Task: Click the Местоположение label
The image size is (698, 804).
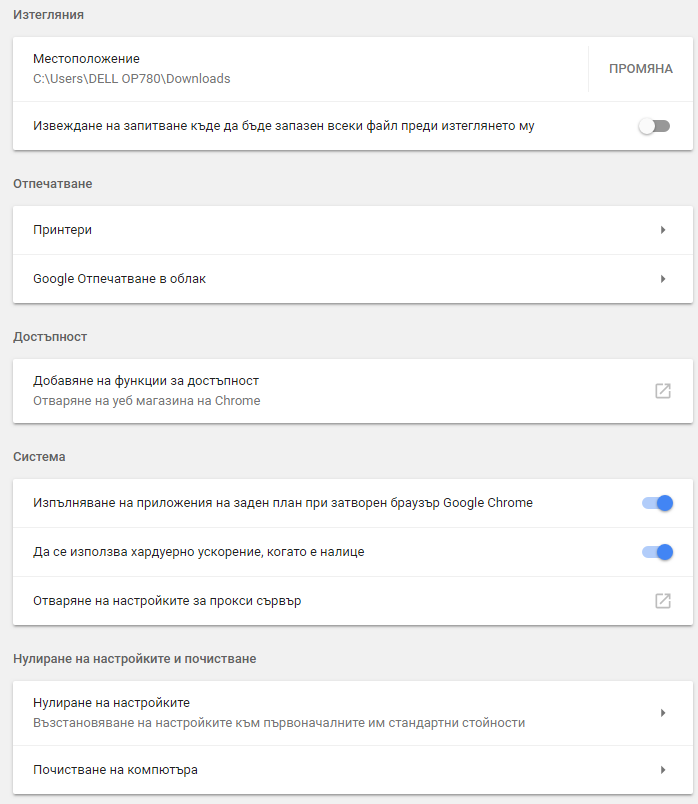Action: click(x=86, y=59)
